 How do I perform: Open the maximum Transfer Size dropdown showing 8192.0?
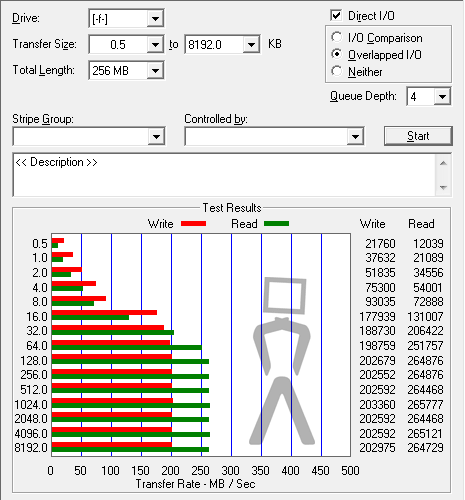[x=251, y=44]
